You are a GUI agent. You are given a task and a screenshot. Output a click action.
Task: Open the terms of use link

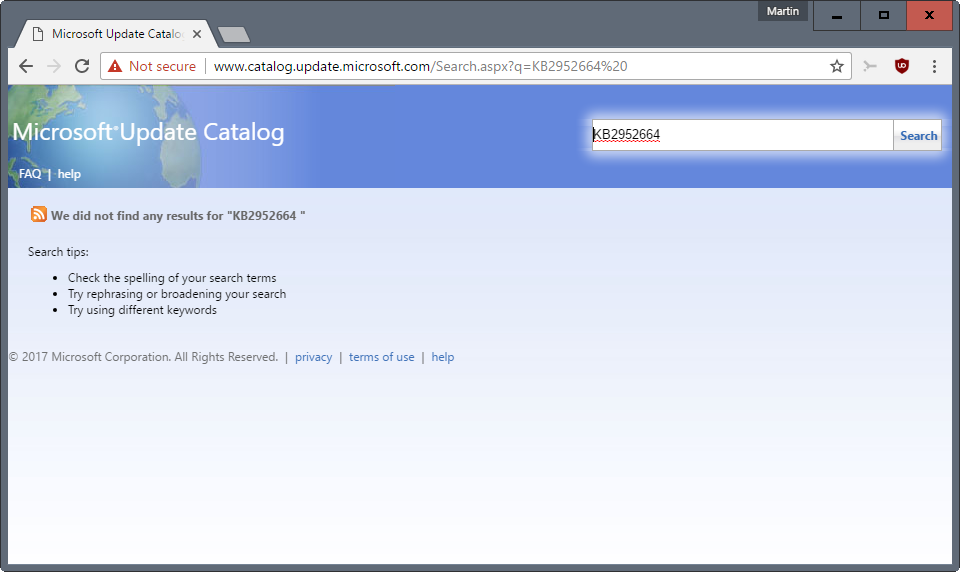(381, 357)
